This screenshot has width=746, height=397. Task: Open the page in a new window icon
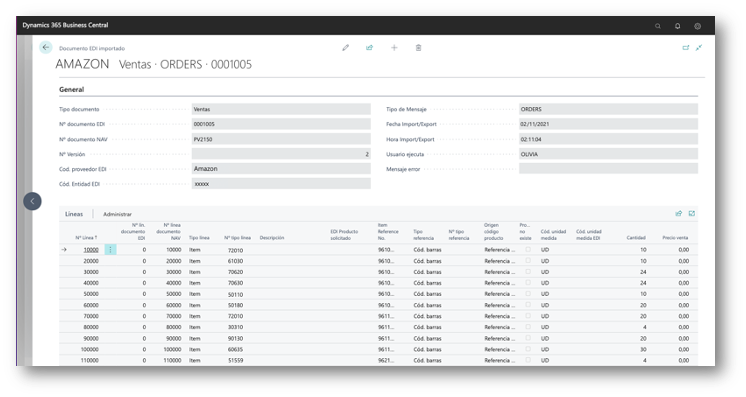686,48
